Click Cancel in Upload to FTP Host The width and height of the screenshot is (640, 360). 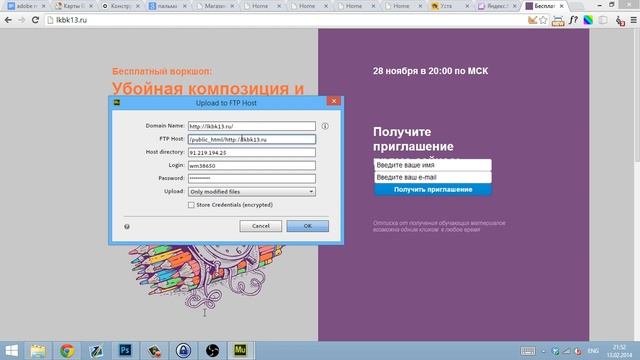[x=260, y=226]
